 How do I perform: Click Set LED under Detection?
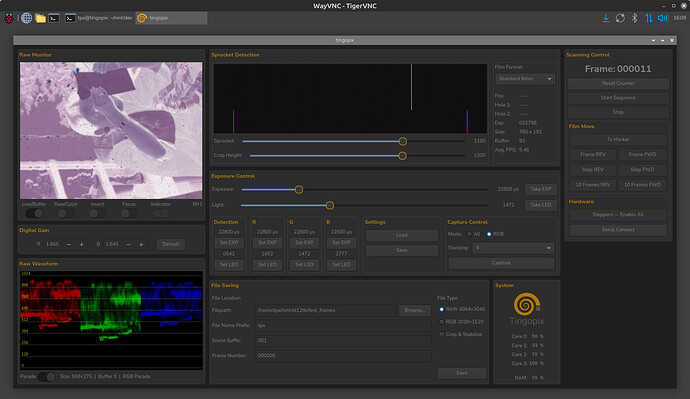(x=229, y=264)
